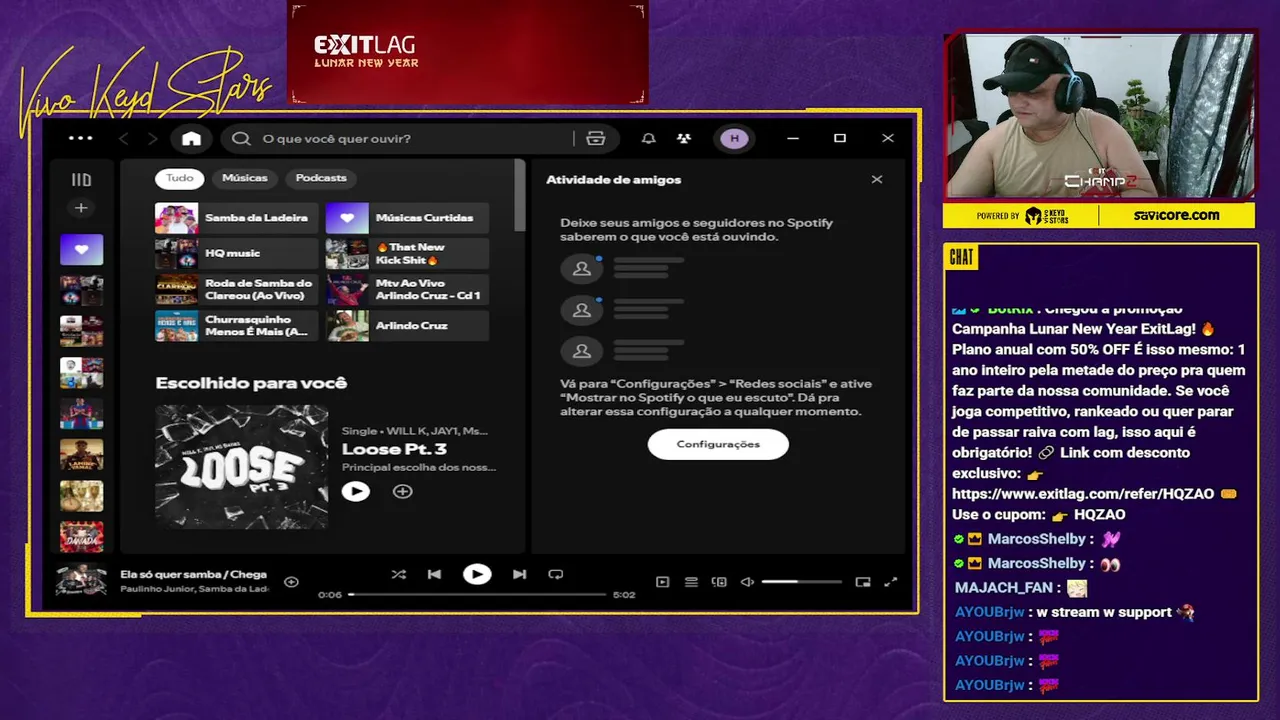Open Roda de Samba do Clareou
The height and width of the screenshot is (720, 1280).
pyautogui.click(x=237, y=290)
